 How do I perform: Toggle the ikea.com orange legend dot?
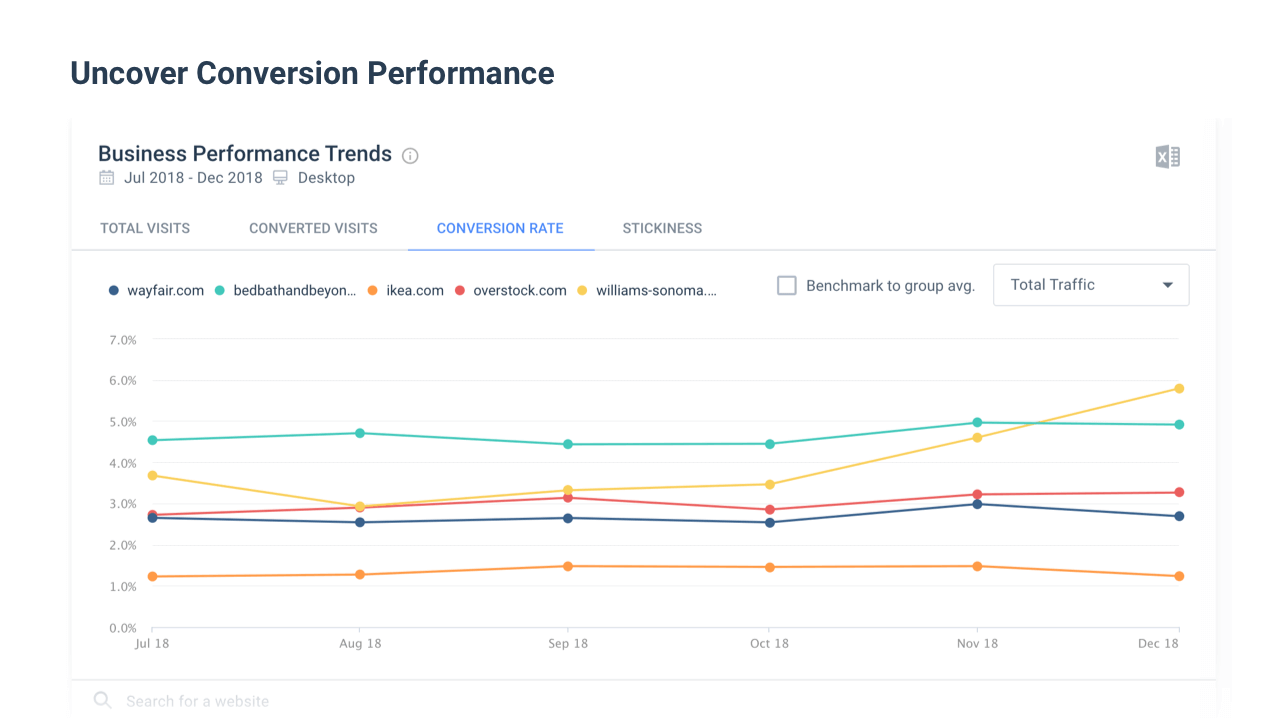coord(372,291)
